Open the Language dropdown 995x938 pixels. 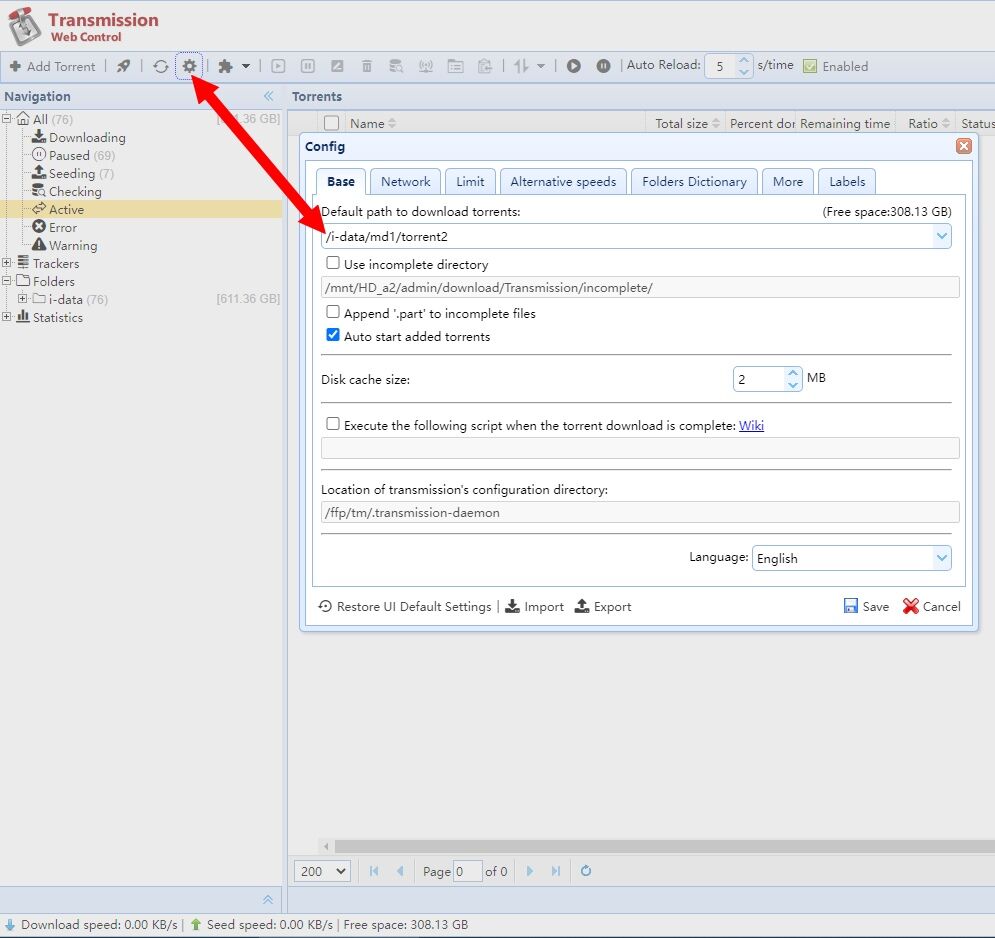click(942, 558)
